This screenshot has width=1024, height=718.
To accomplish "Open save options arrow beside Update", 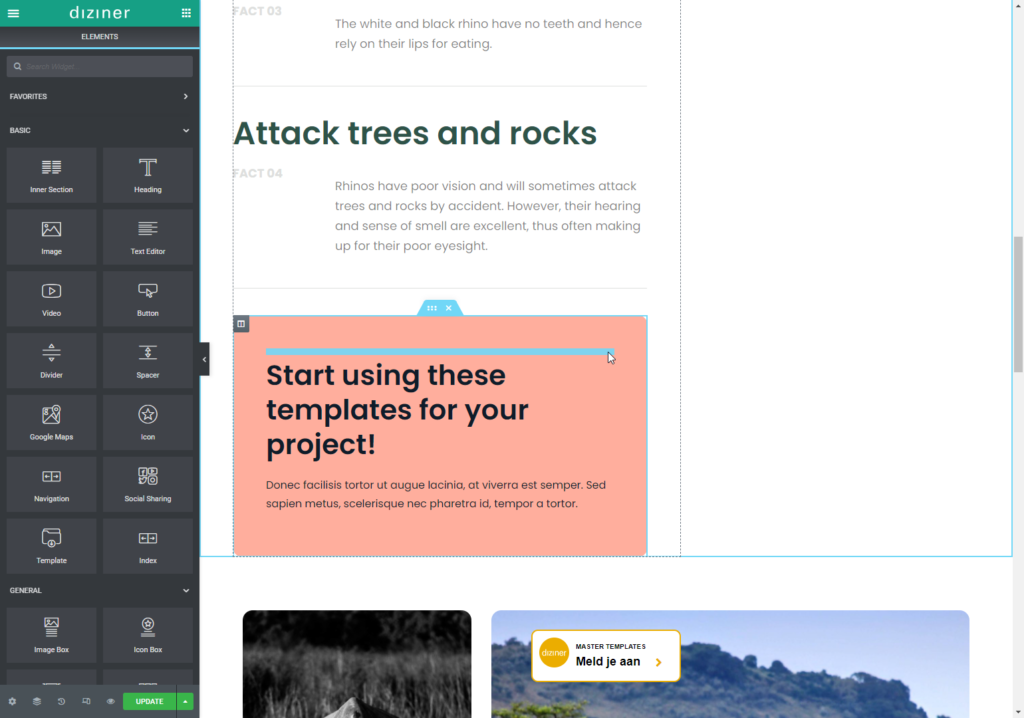I will pyautogui.click(x=185, y=701).
